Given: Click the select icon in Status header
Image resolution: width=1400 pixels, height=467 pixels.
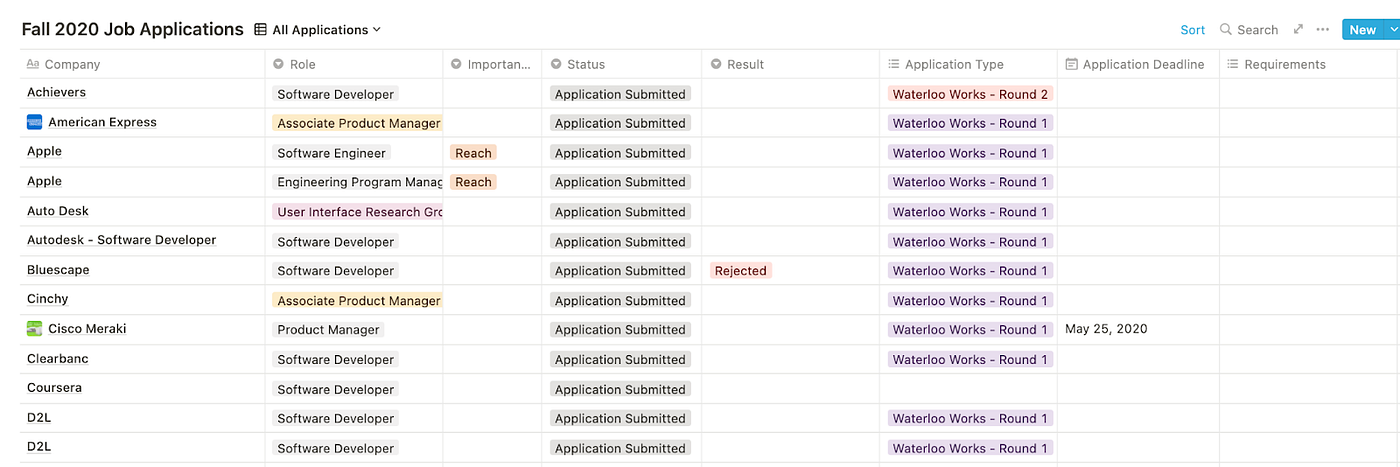Looking at the screenshot, I should click(556, 64).
